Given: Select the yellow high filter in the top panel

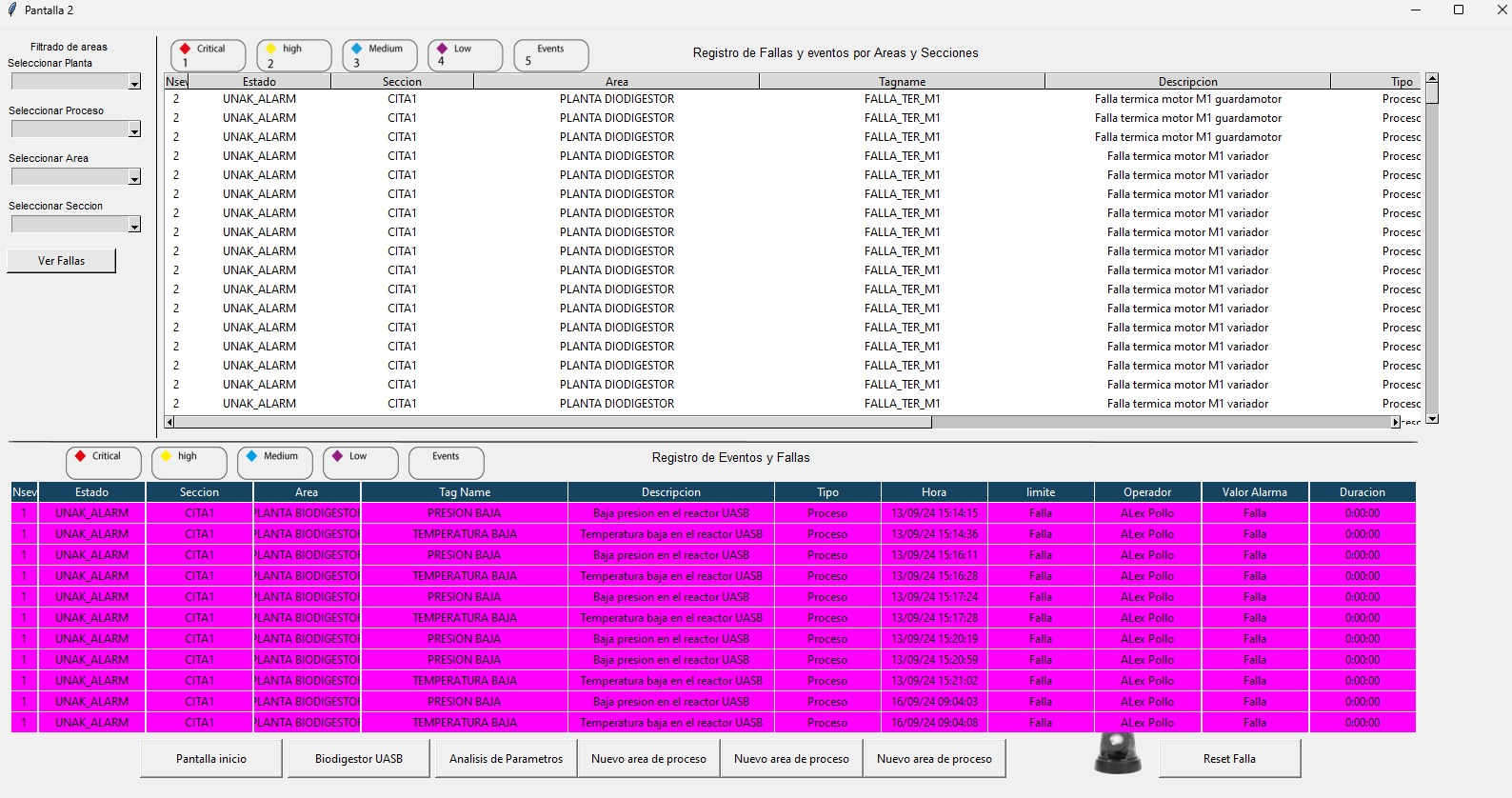Looking at the screenshot, I should click(293, 55).
